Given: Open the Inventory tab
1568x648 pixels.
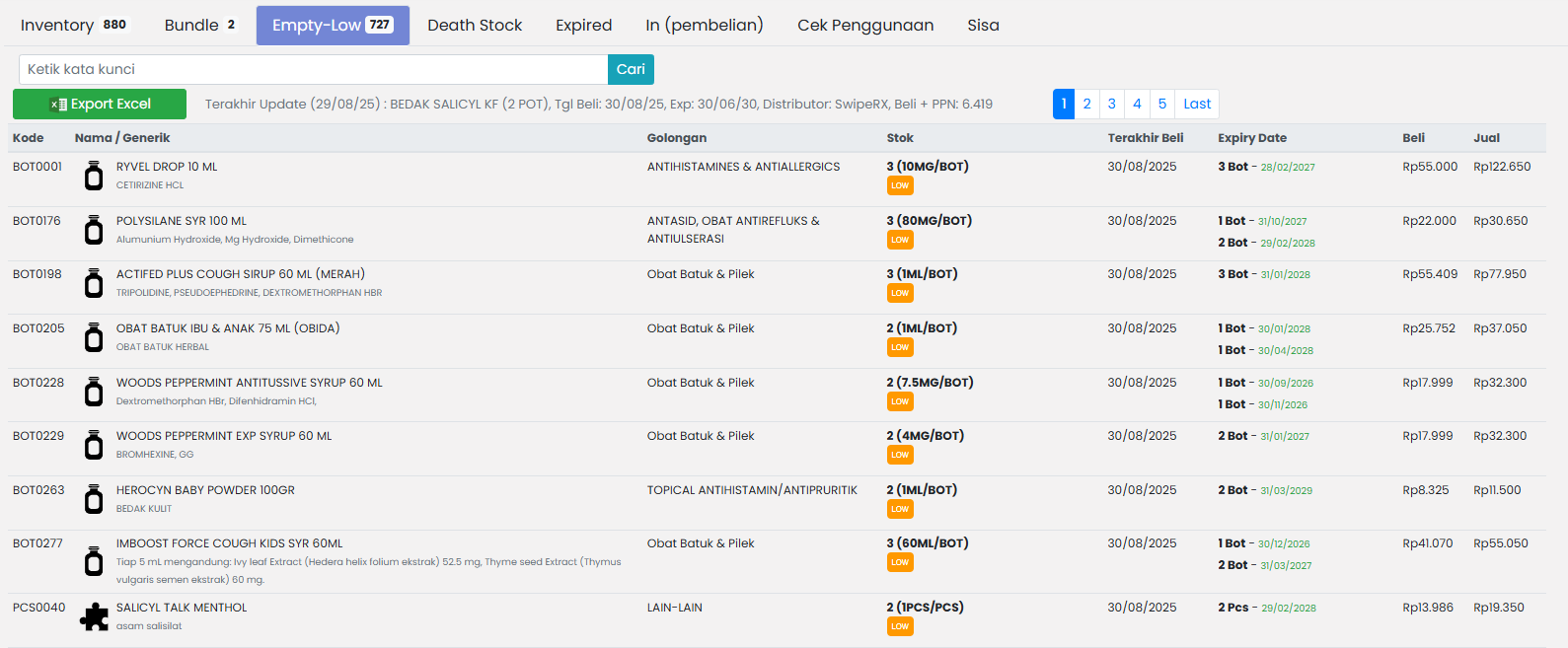Looking at the screenshot, I should click(x=74, y=25).
